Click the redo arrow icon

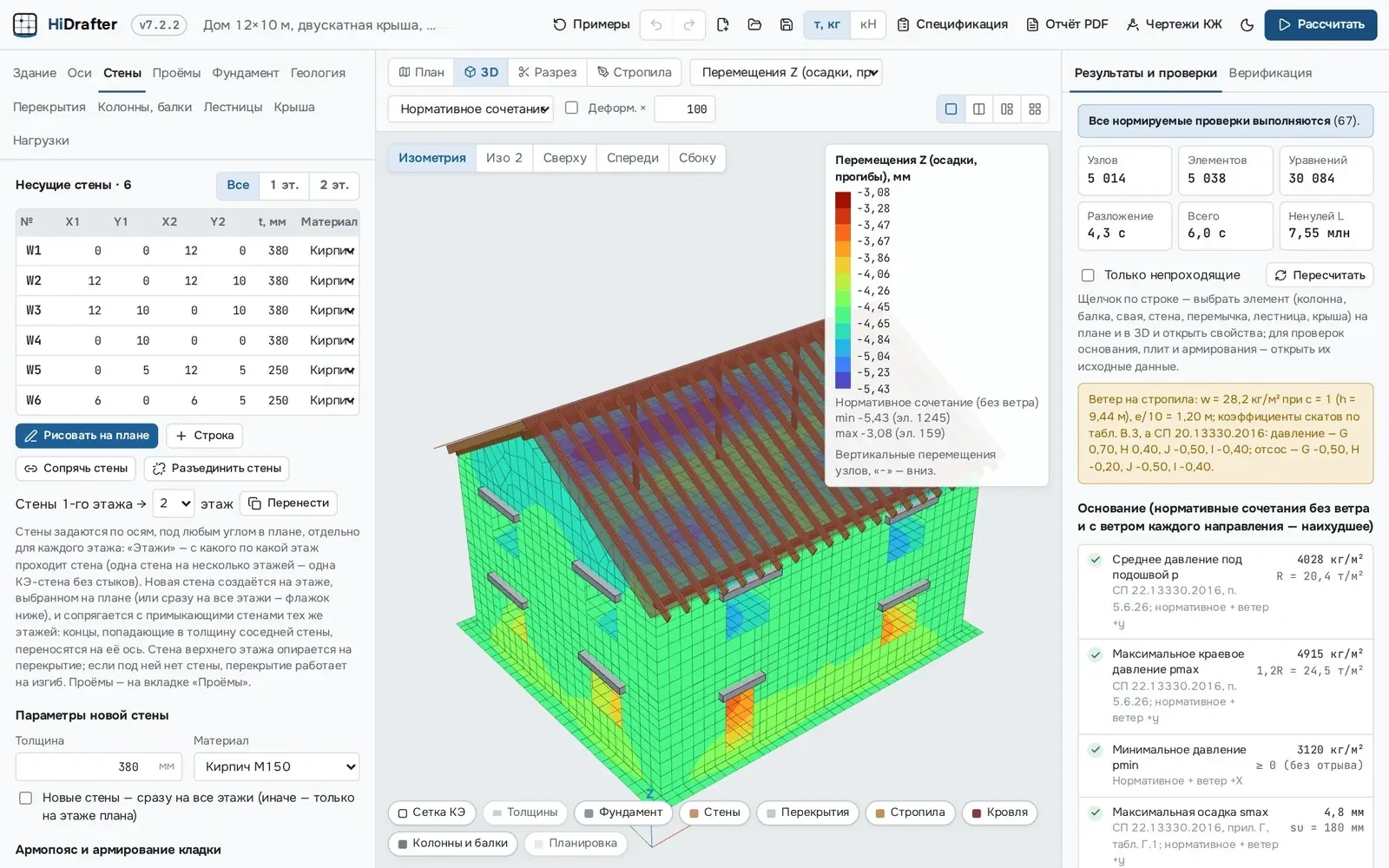click(688, 24)
